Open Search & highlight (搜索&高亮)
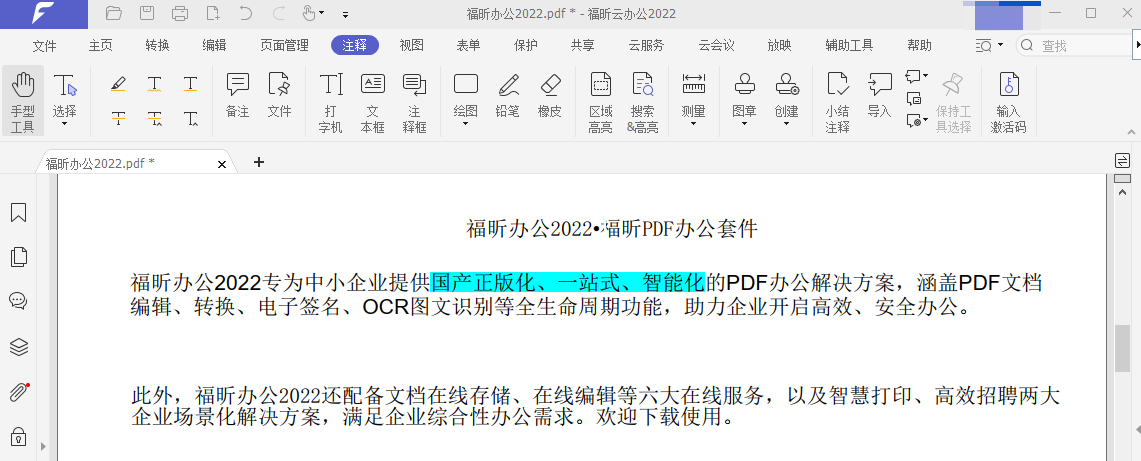 pos(643,103)
